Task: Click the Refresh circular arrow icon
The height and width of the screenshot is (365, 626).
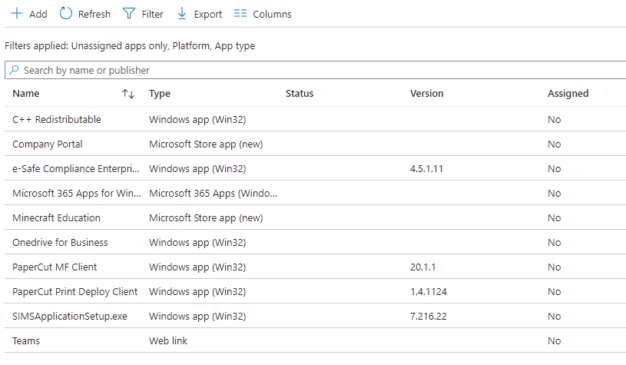Action: 66,14
